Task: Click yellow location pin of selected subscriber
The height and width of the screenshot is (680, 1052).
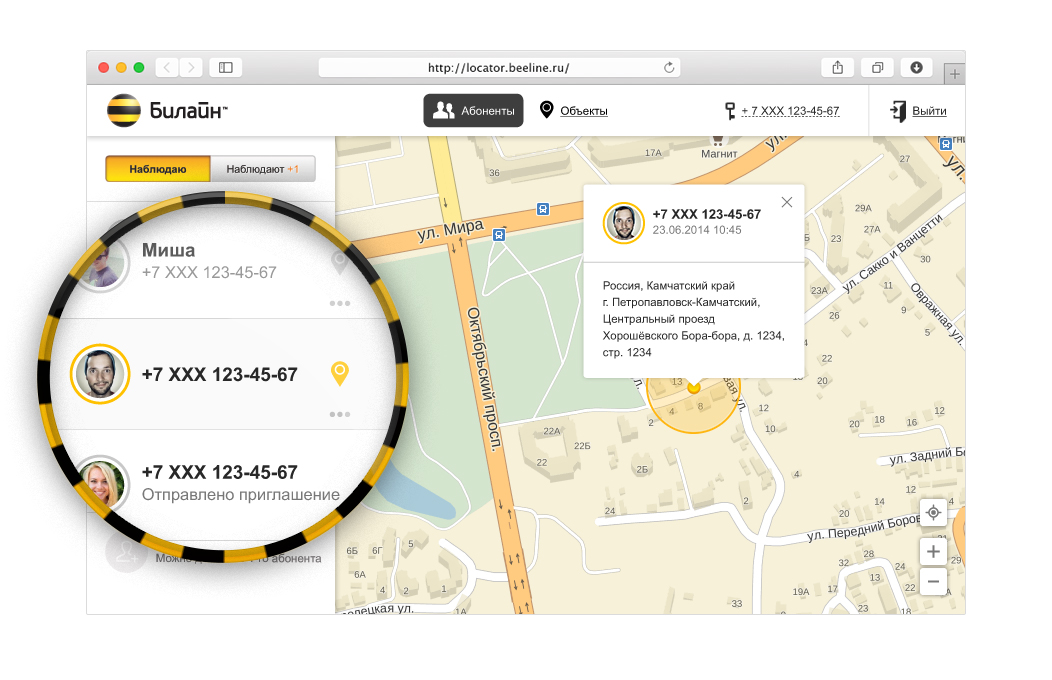Action: [x=340, y=374]
